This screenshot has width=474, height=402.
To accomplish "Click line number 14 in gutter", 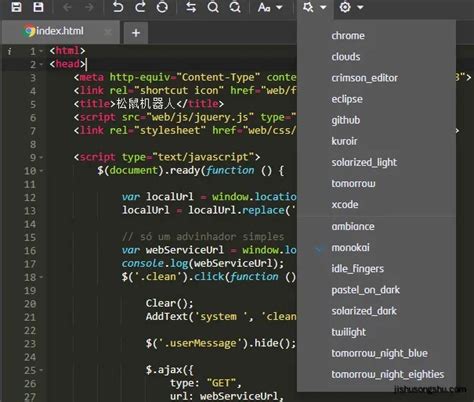I will point(30,224).
